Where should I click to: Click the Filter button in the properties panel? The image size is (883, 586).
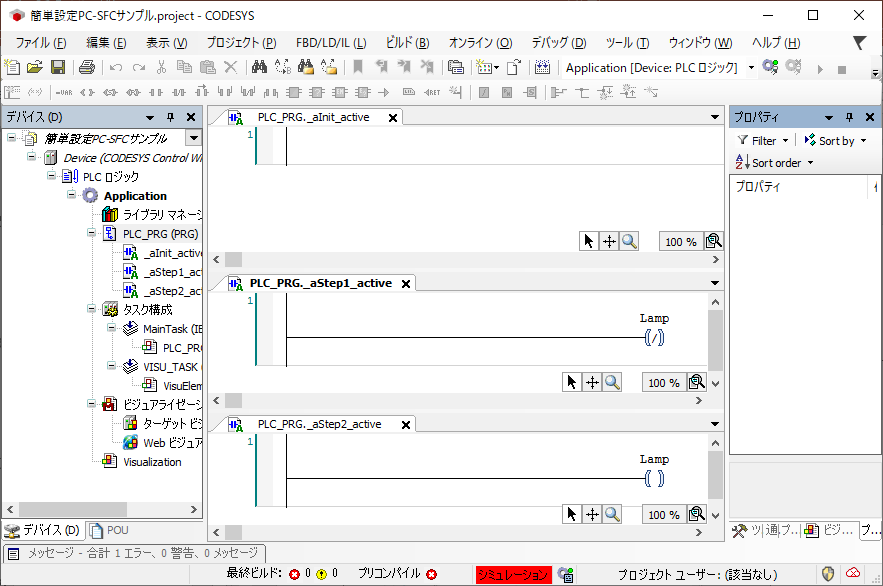[760, 140]
